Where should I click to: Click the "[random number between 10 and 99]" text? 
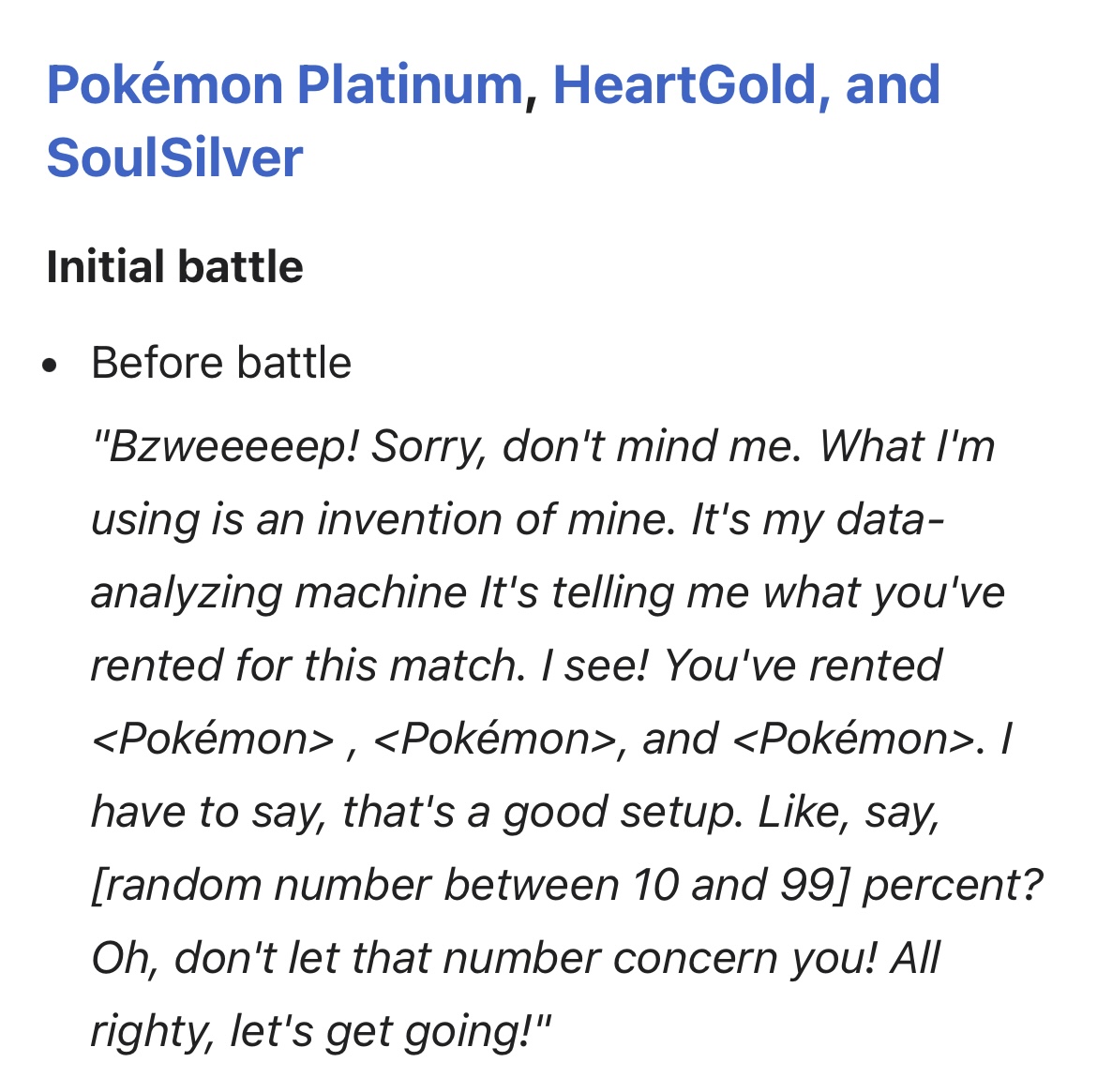pyautogui.click(x=470, y=885)
